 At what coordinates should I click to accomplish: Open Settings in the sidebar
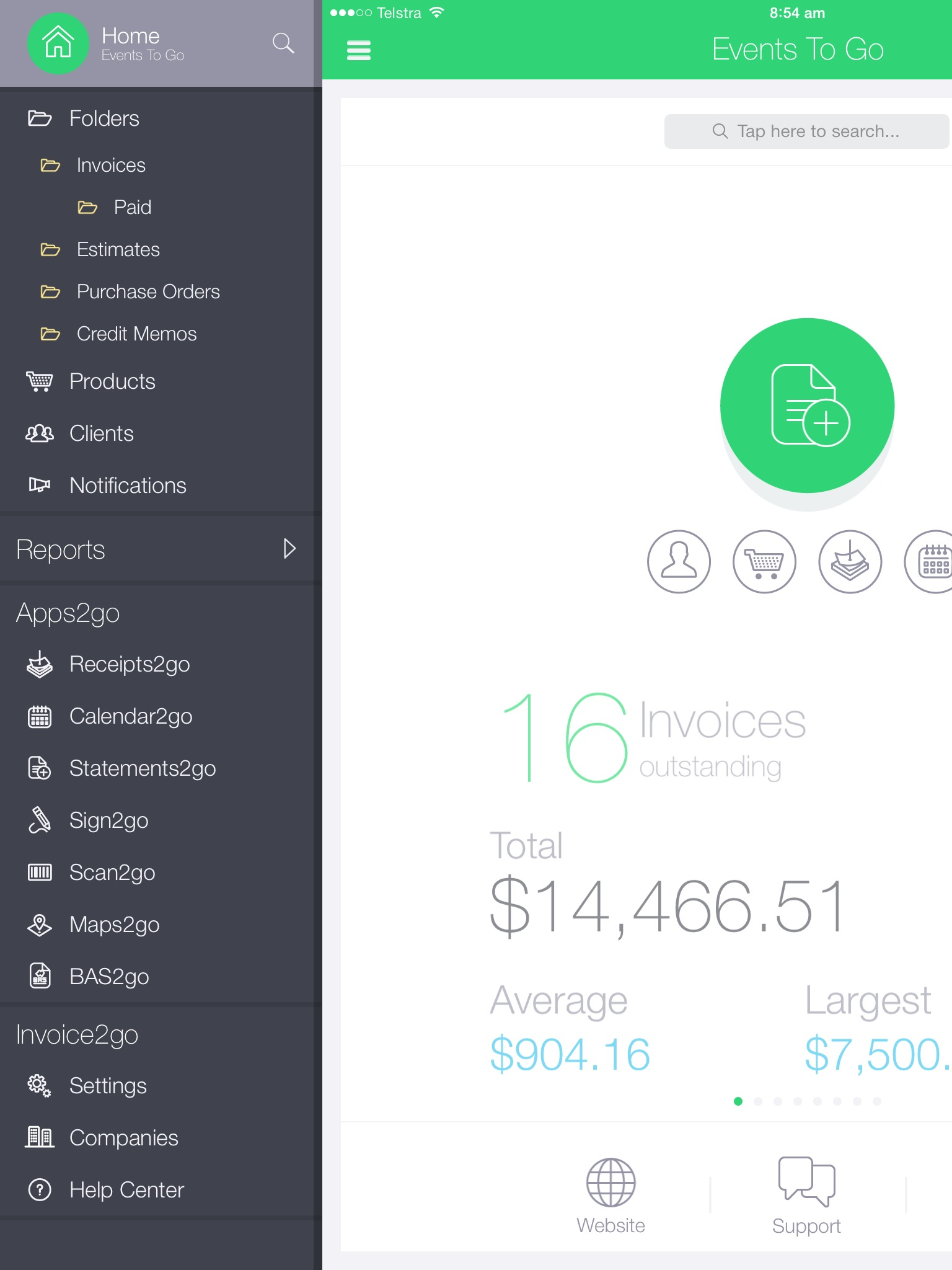click(x=157, y=1086)
